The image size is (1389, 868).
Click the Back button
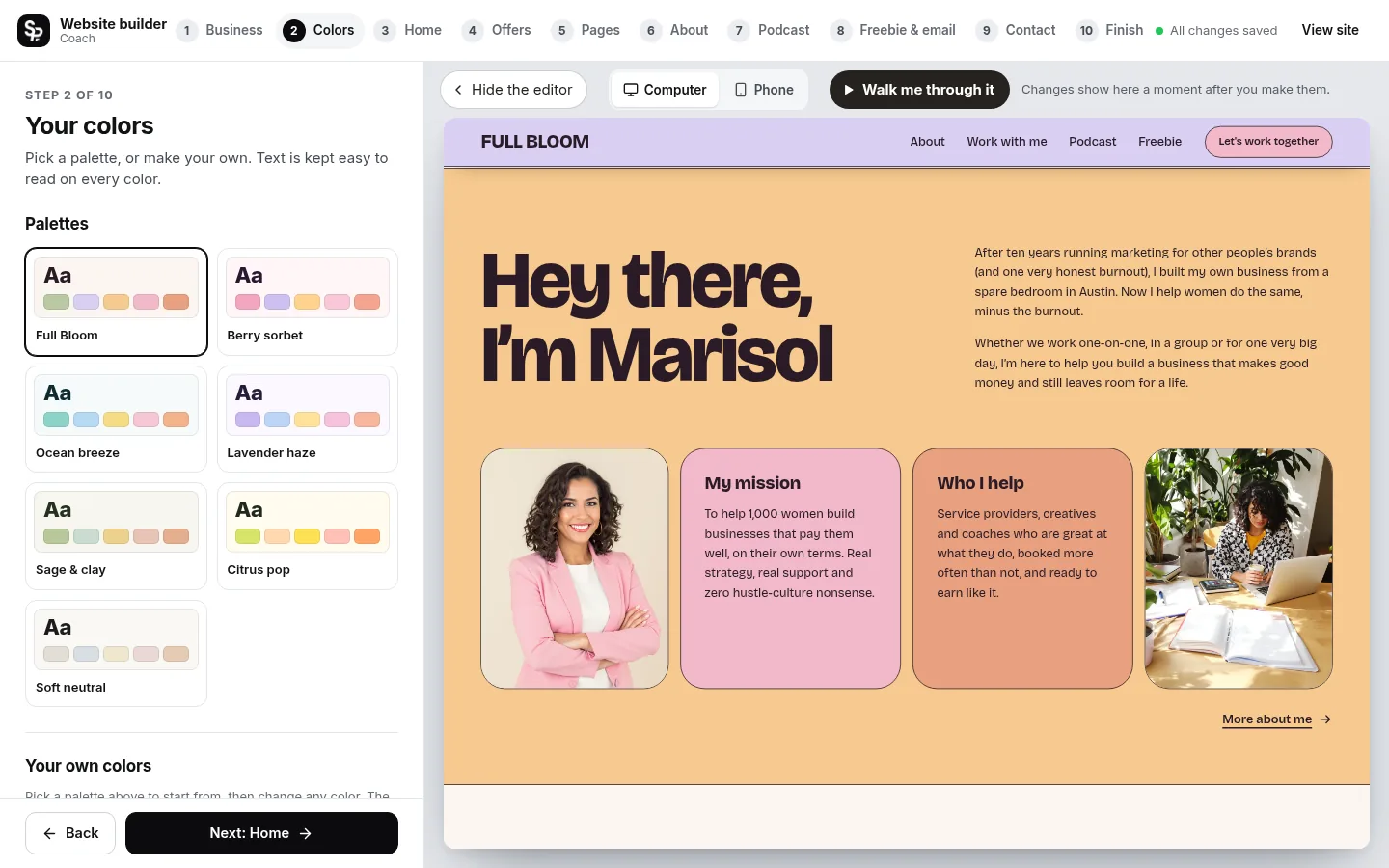click(x=70, y=833)
